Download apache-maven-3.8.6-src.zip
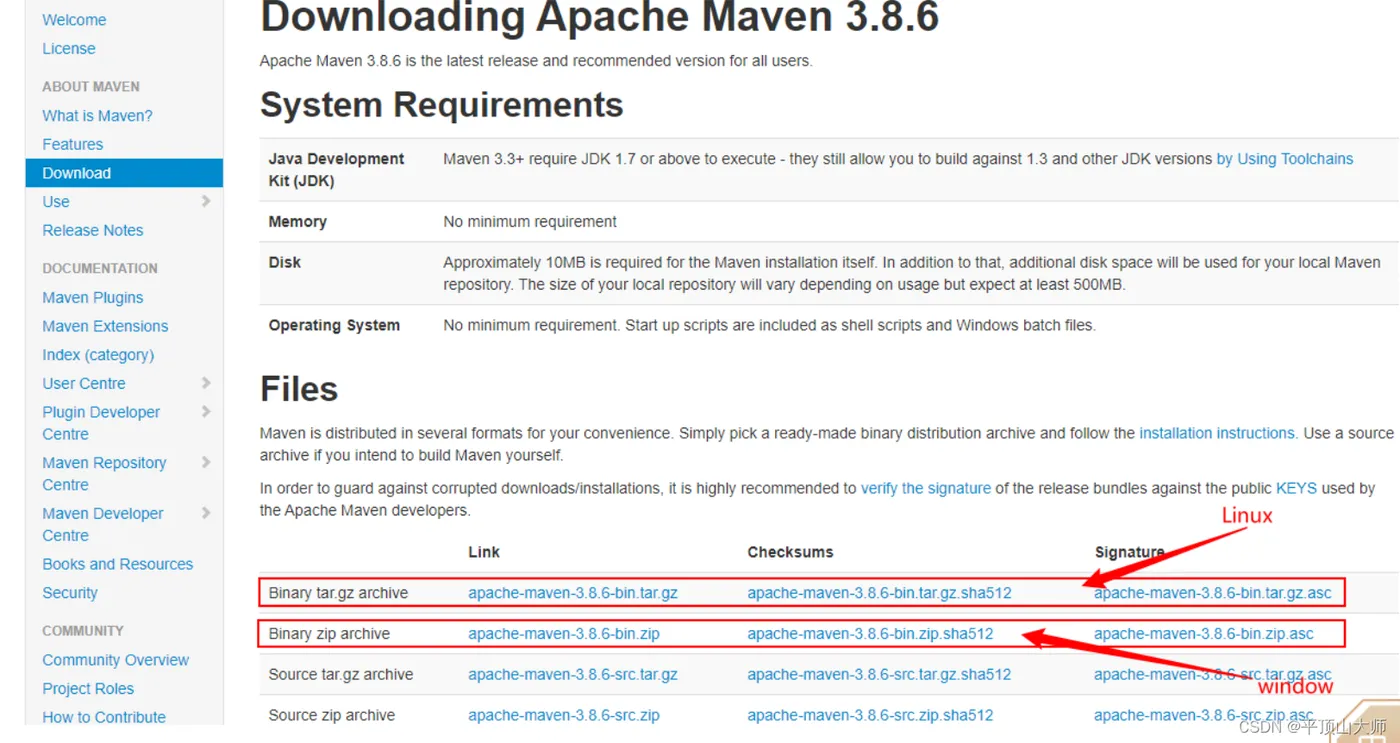Viewport: 1400px width, 743px height. click(564, 716)
